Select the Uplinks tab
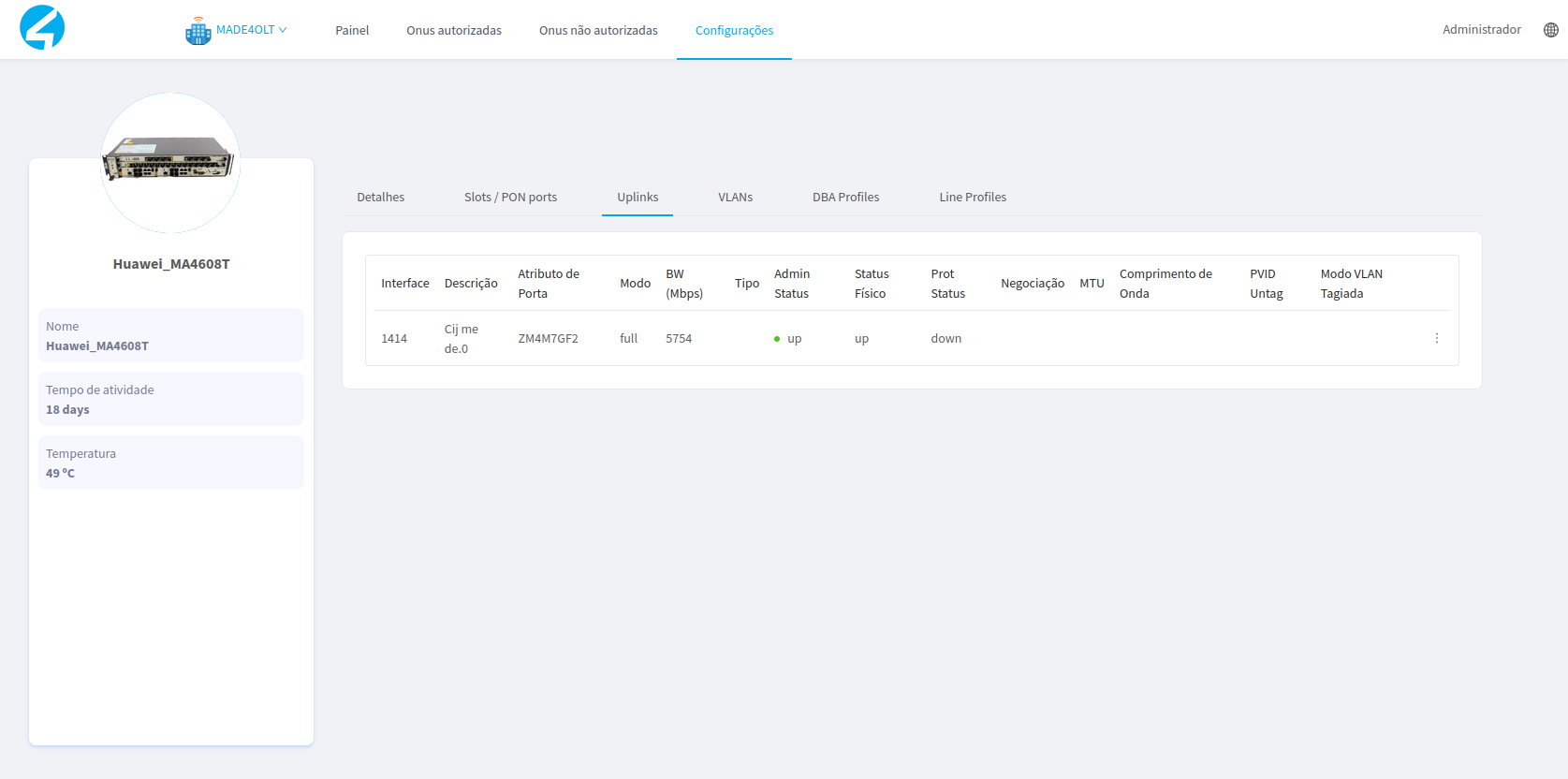 [637, 197]
